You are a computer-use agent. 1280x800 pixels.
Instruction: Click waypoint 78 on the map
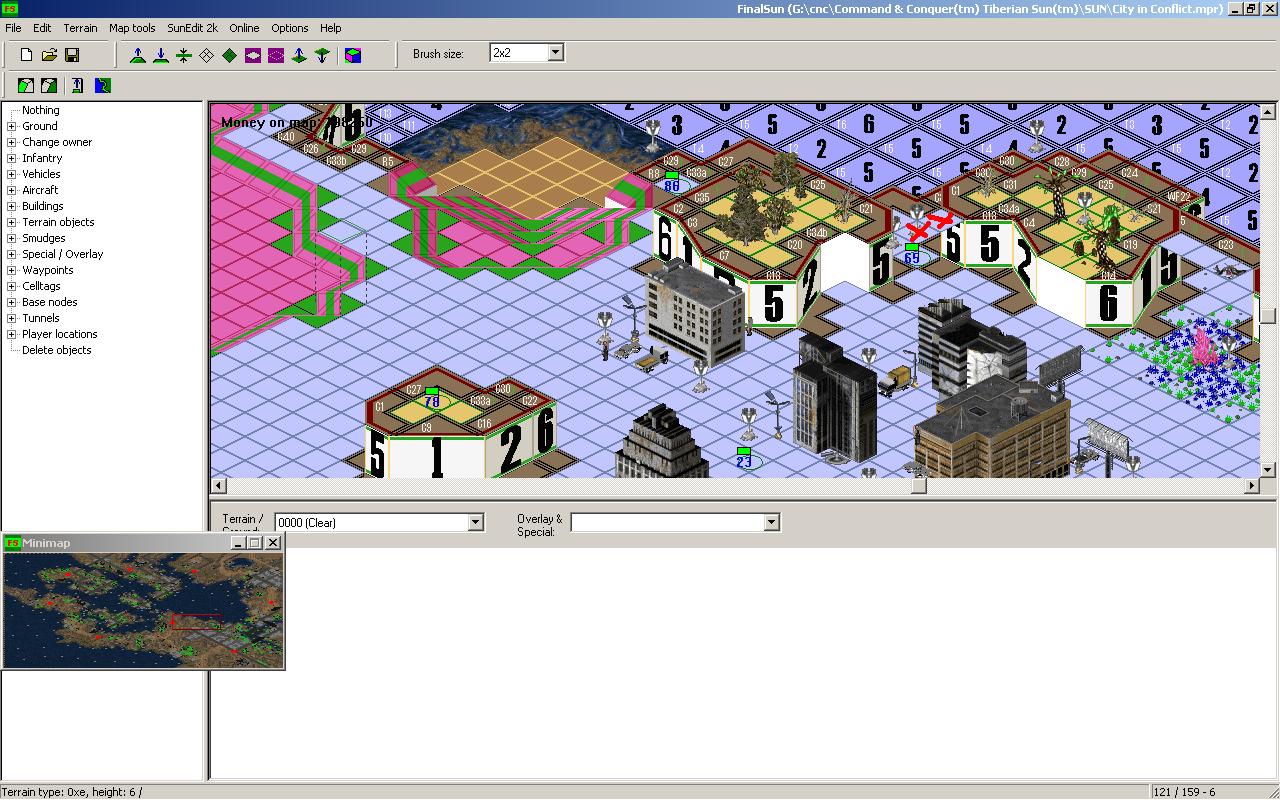click(x=432, y=398)
